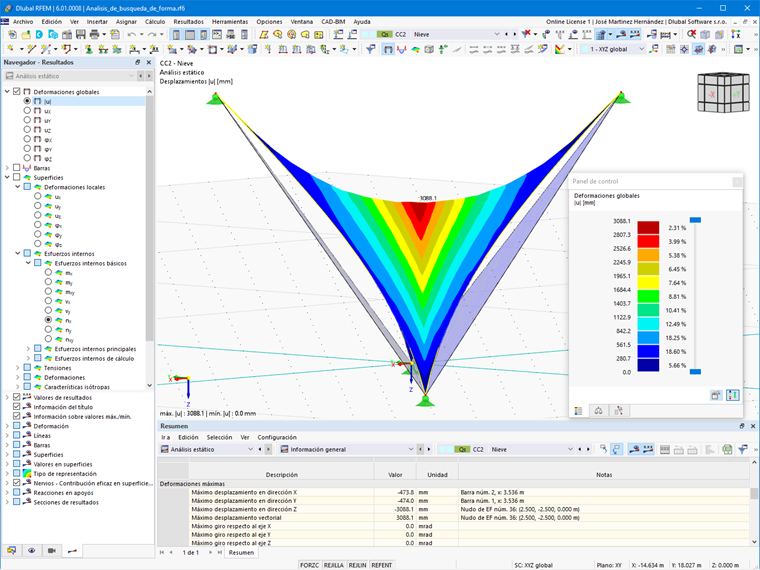This screenshot has height=570, width=760.
Task: Open the Configuración menu in Resumen panel
Action: tap(277, 437)
